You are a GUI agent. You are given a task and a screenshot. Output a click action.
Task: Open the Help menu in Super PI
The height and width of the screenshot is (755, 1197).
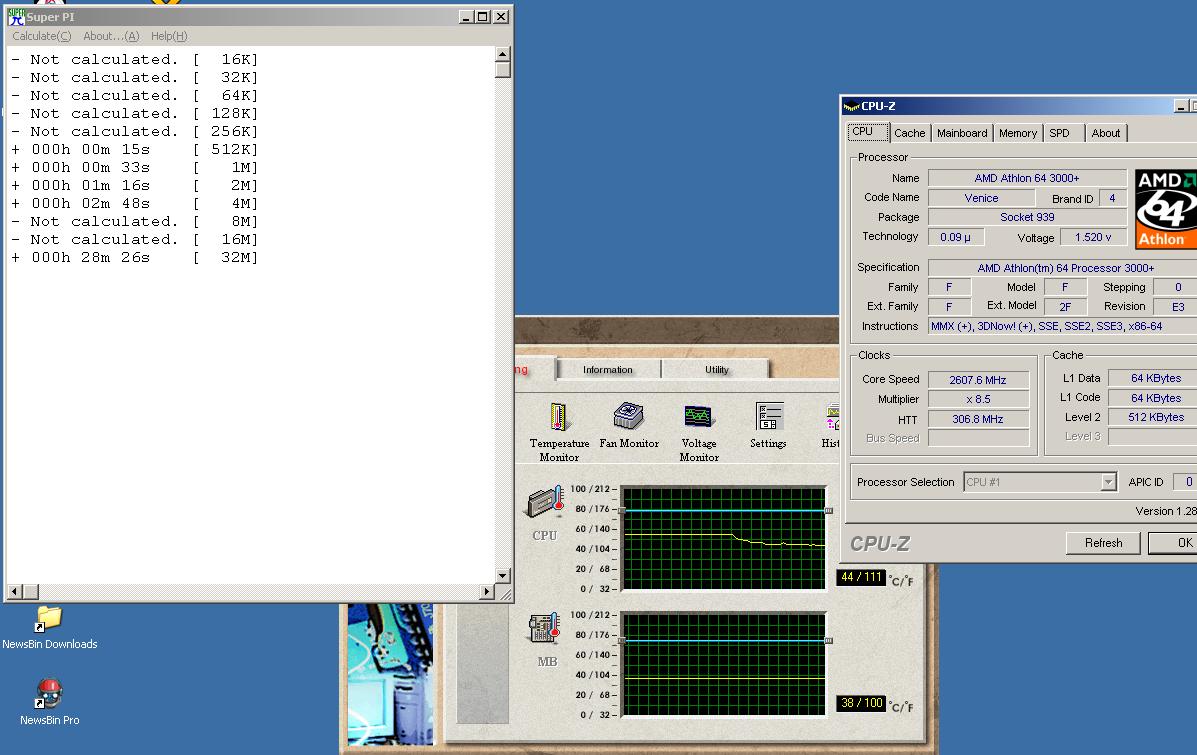point(169,36)
